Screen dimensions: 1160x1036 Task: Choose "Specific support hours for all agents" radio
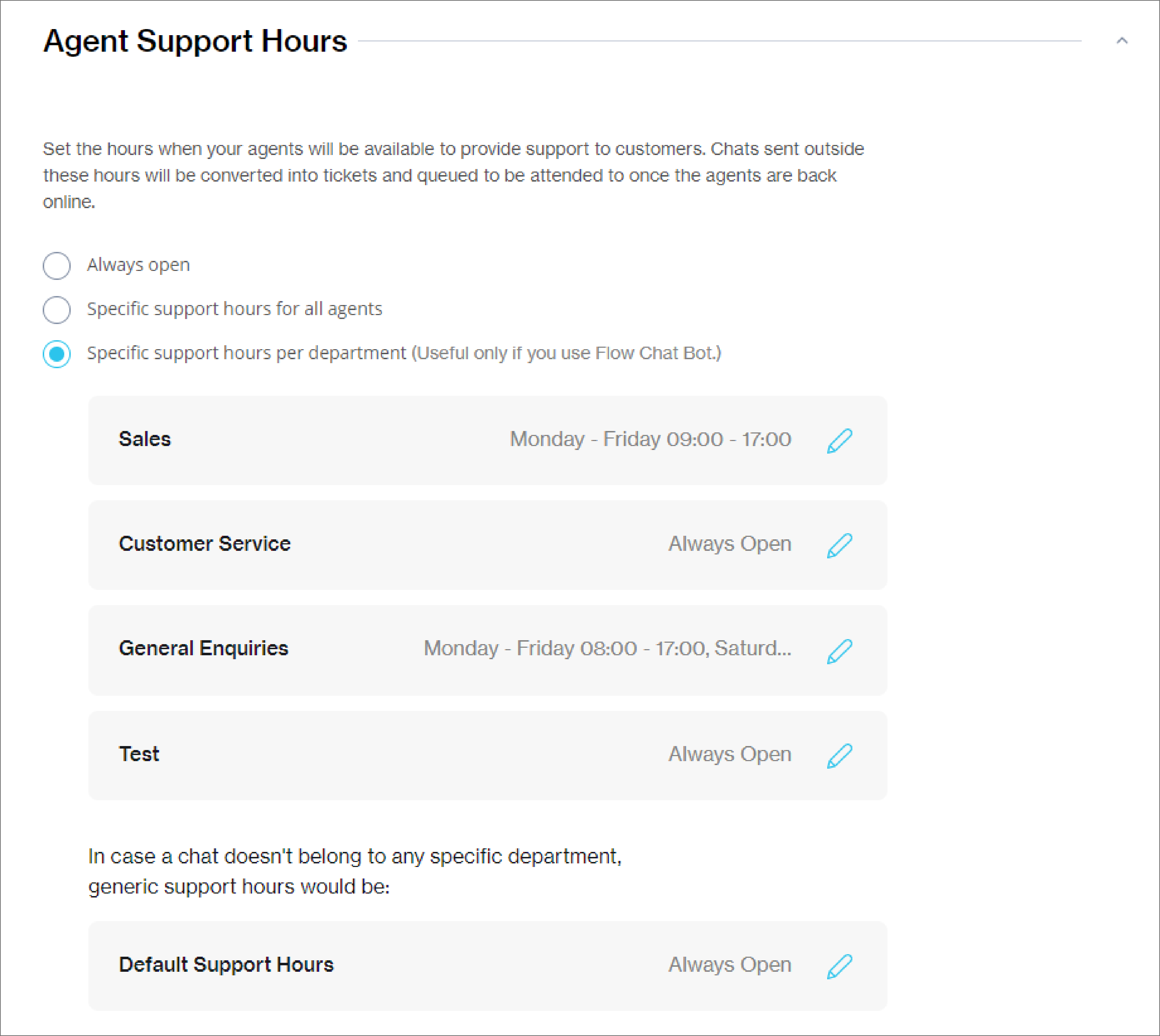pos(57,310)
